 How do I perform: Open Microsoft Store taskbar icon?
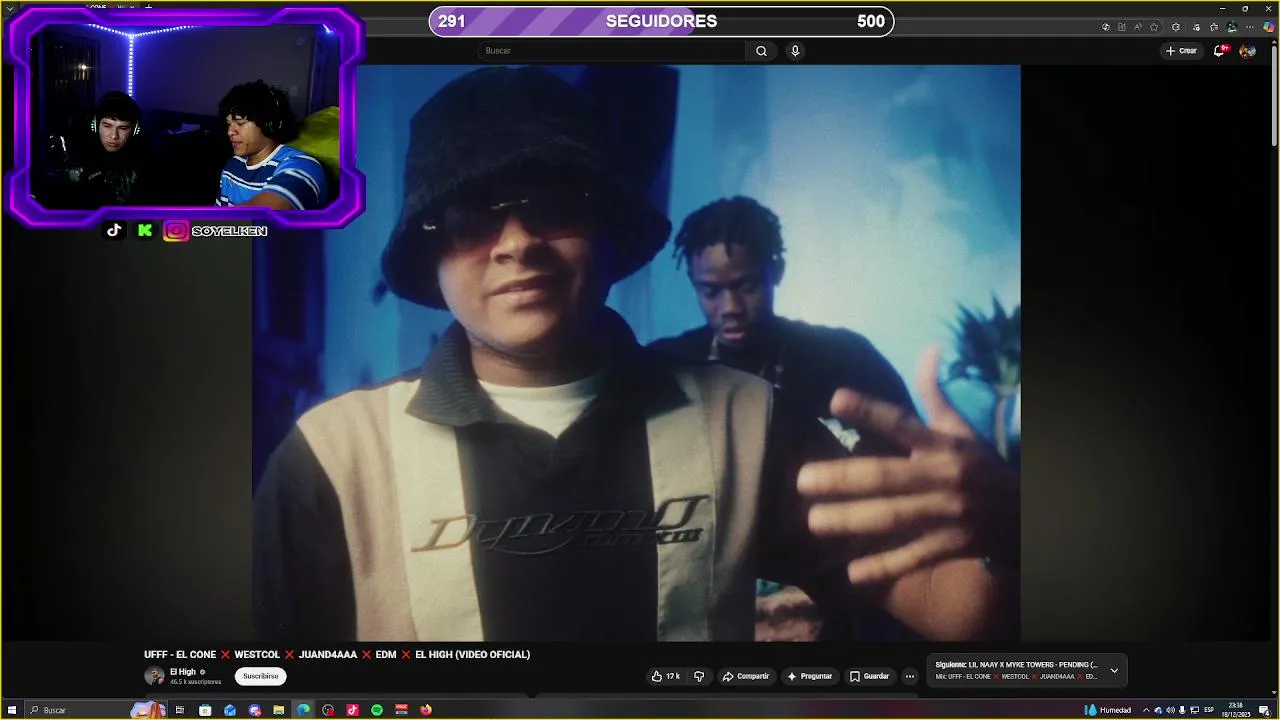(205, 710)
